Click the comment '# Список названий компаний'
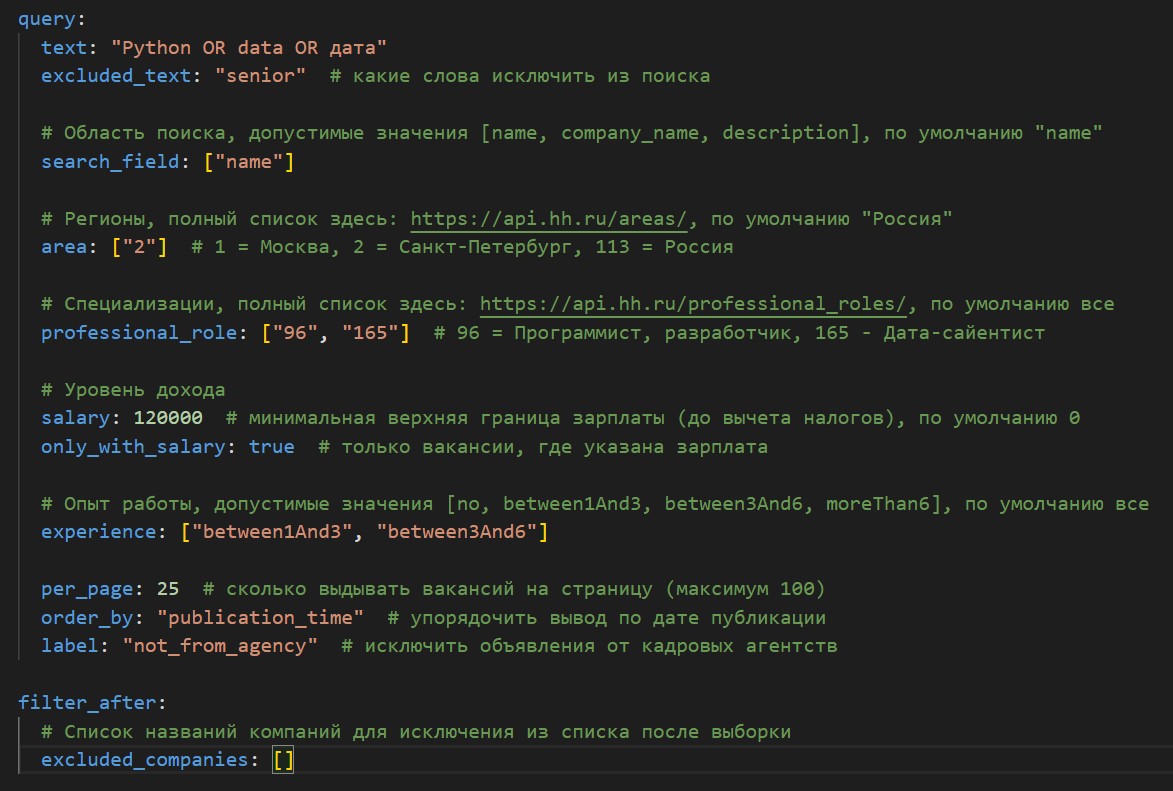This screenshot has height=791, width=1173. coord(416,731)
